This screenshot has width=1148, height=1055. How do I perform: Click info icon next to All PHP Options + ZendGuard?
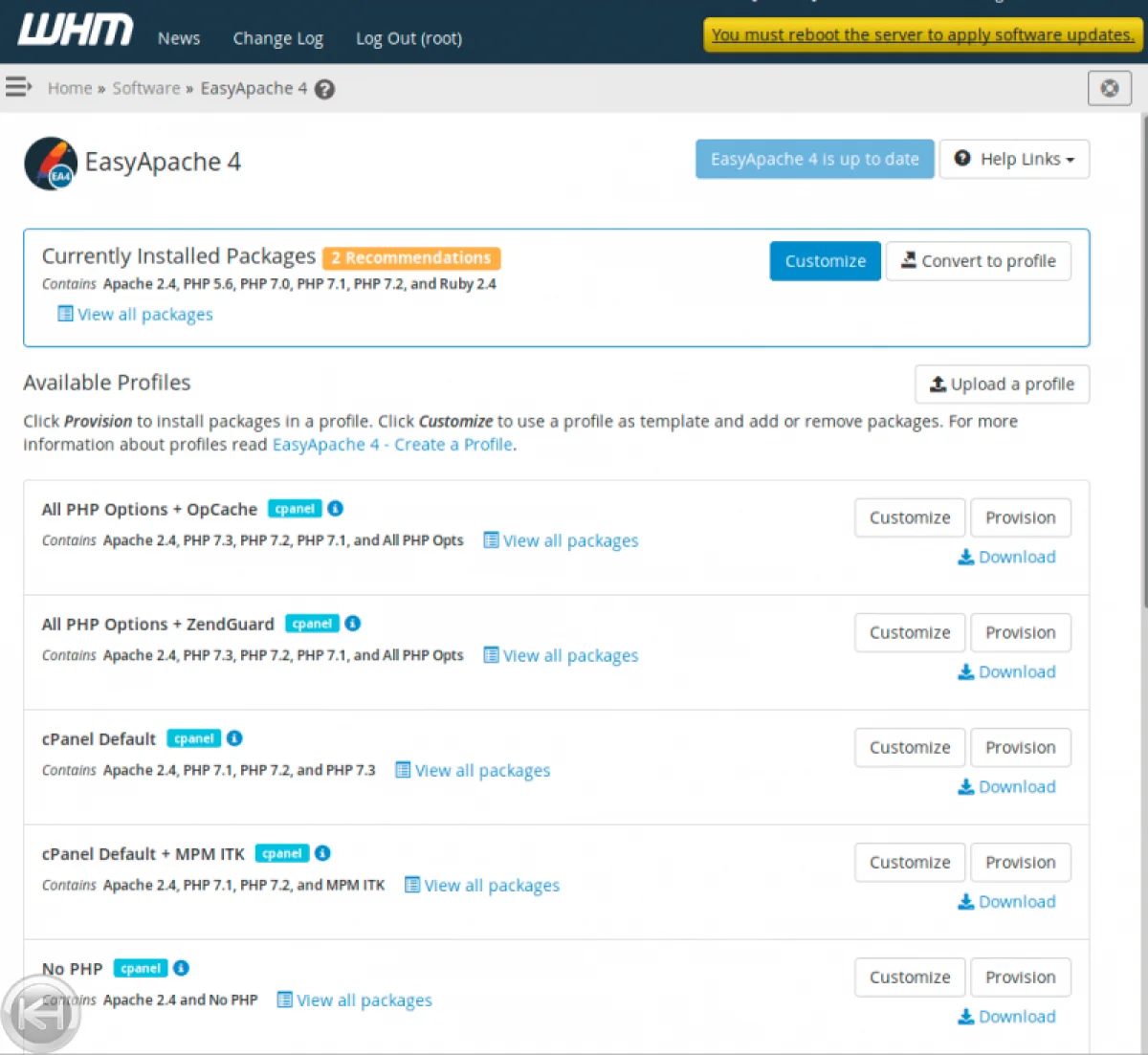coord(353,624)
